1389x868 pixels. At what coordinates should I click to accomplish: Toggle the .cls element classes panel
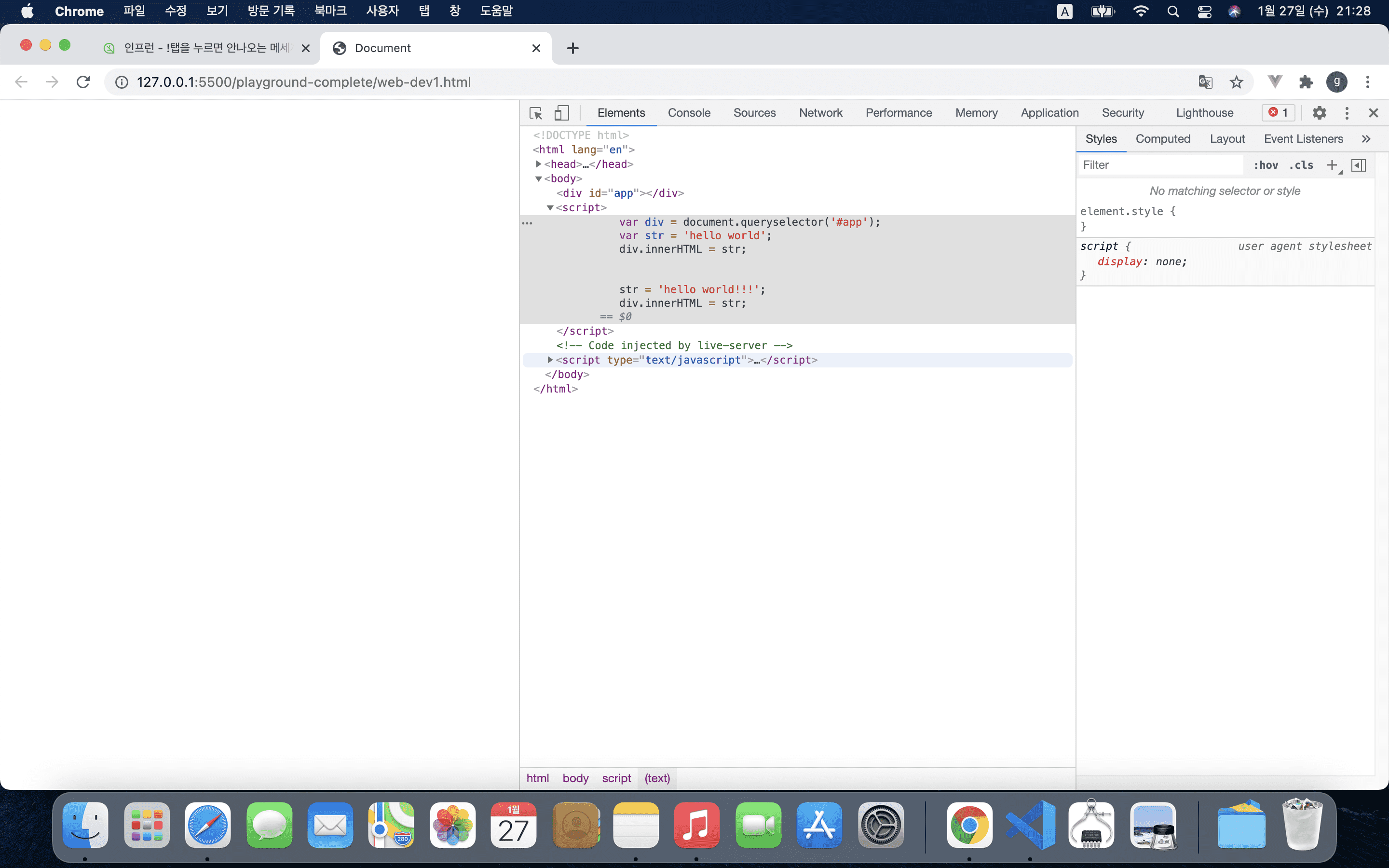[1301, 165]
